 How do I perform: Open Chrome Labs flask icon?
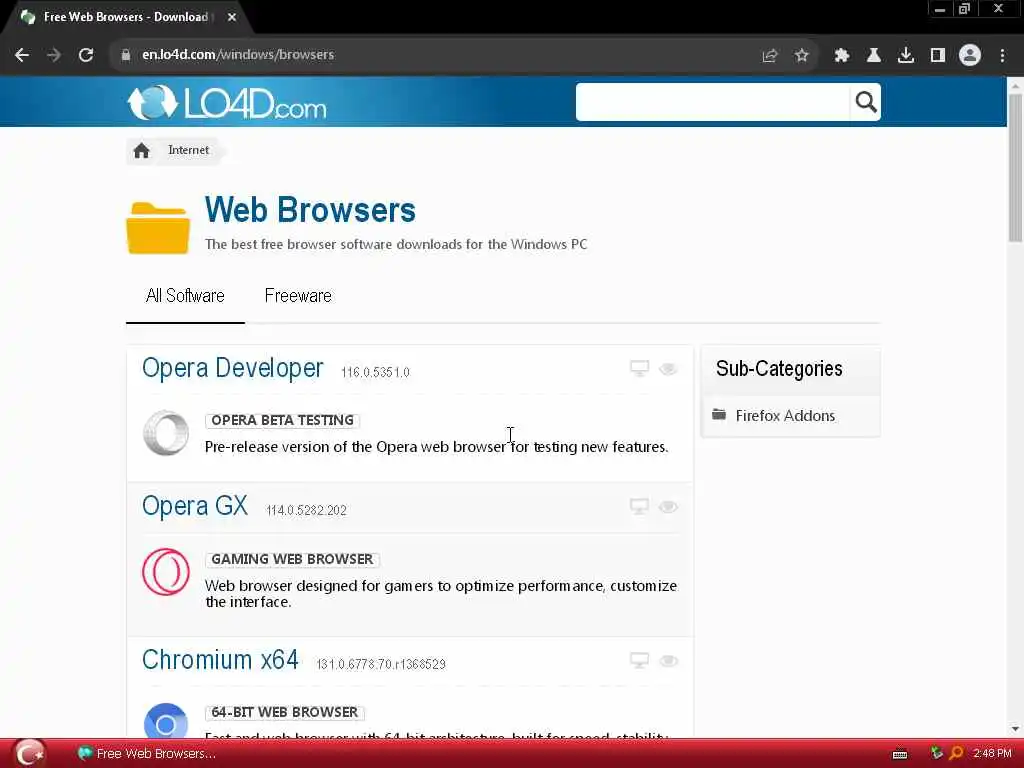coord(874,56)
